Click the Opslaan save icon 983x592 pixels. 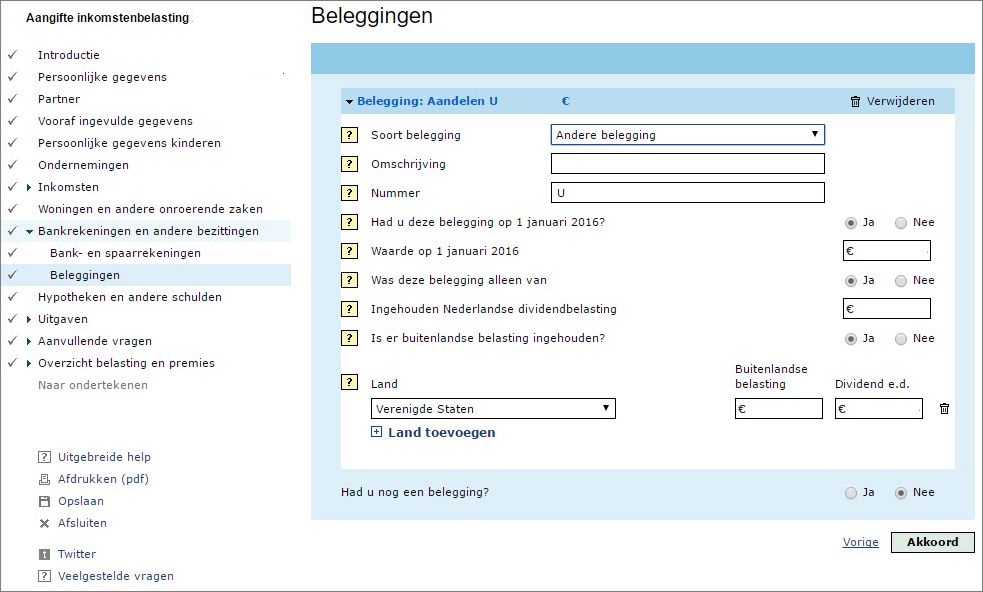point(44,501)
